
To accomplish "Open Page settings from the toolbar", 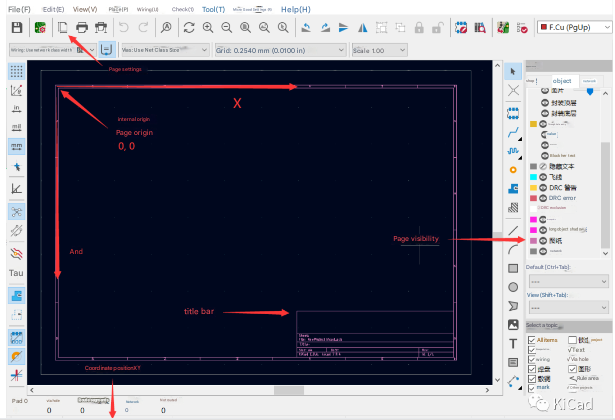I will click(61, 28).
